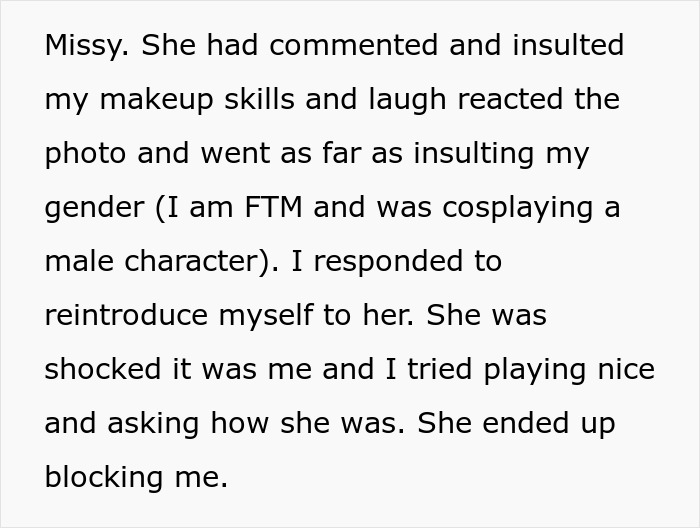700x528 pixels.
Task: Click the words "playing nice"
Action: 569,370
